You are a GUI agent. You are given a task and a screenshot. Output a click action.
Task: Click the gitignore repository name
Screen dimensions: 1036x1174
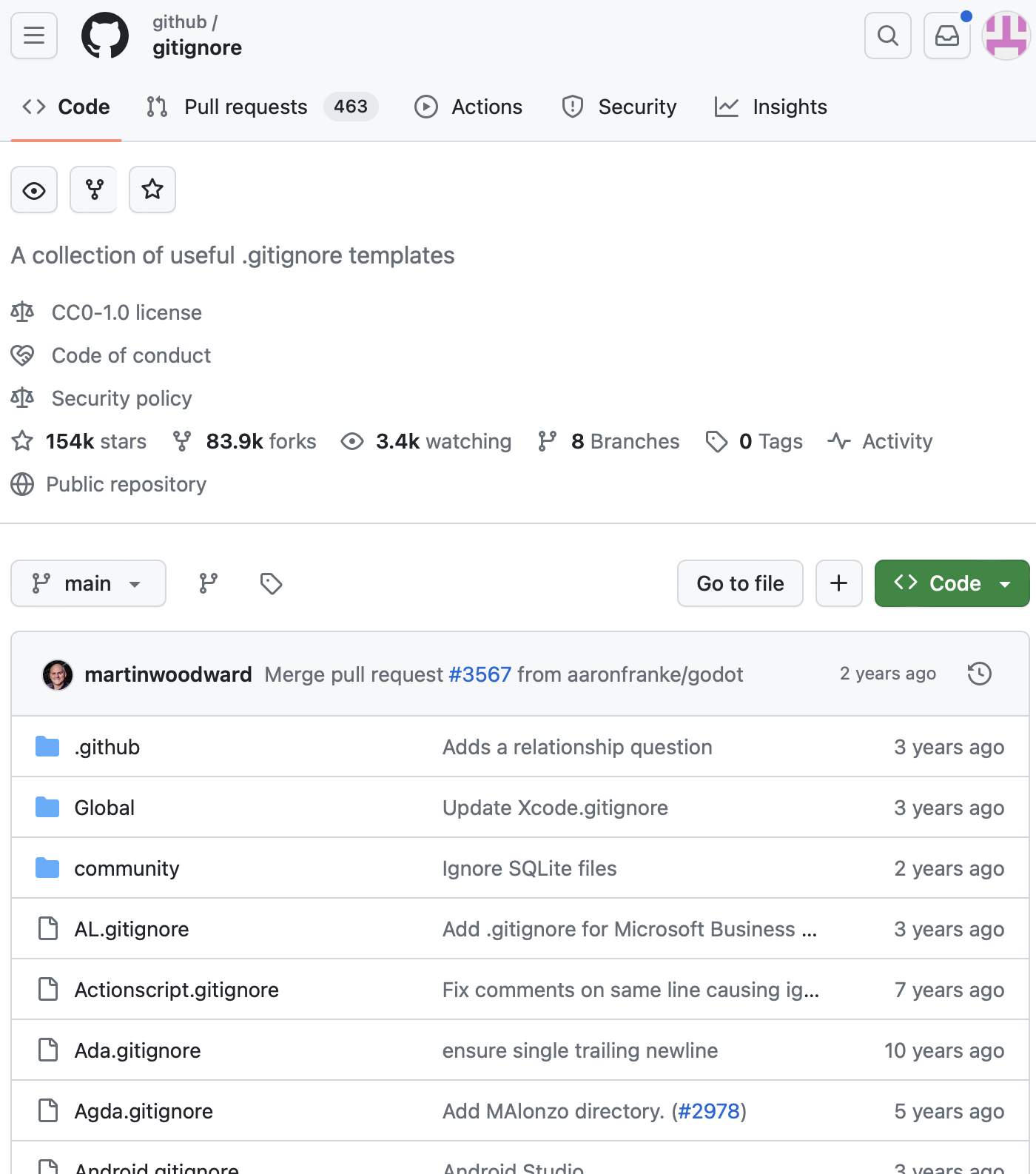197,48
